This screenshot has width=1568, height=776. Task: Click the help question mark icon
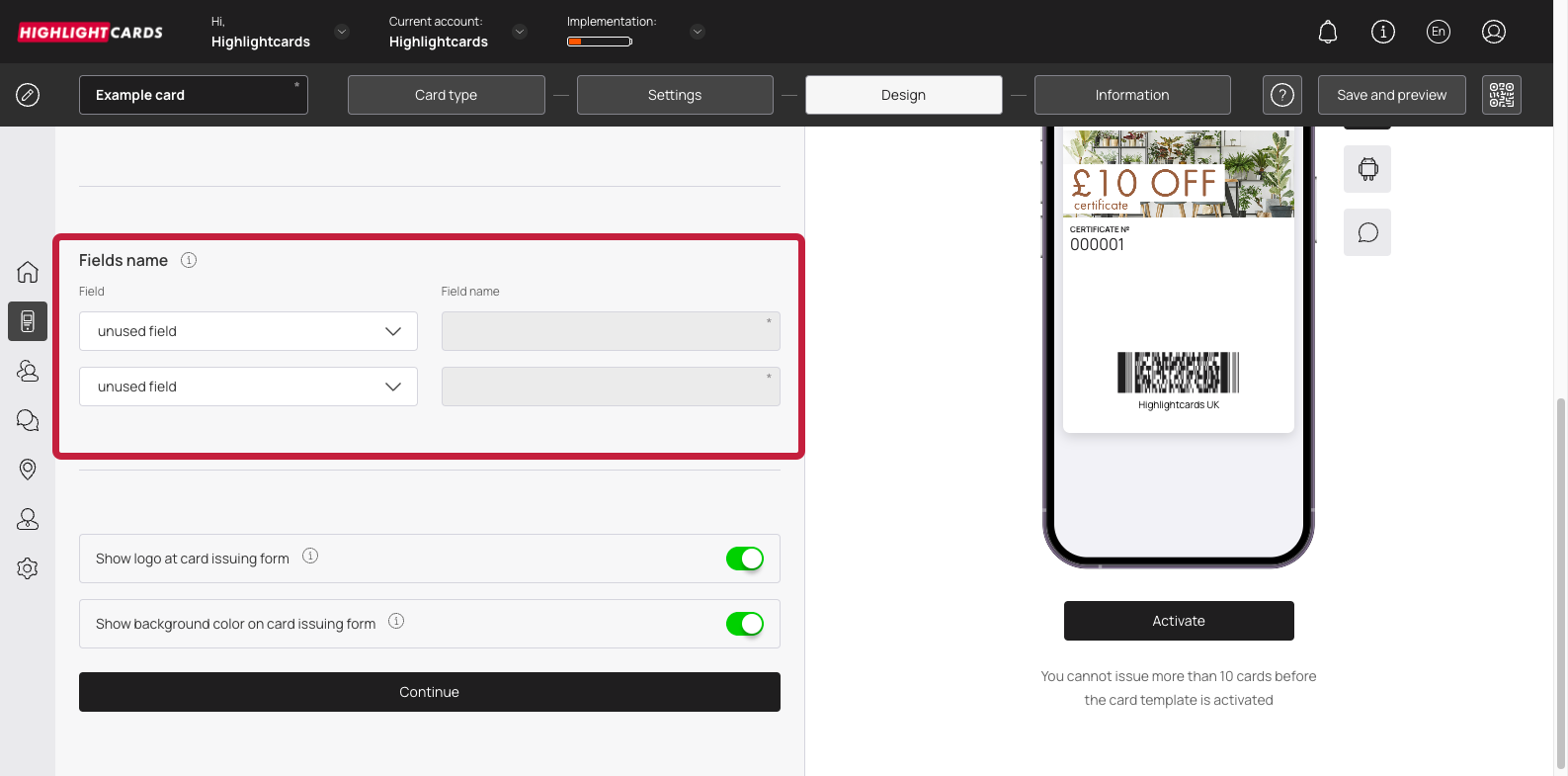pyautogui.click(x=1281, y=95)
